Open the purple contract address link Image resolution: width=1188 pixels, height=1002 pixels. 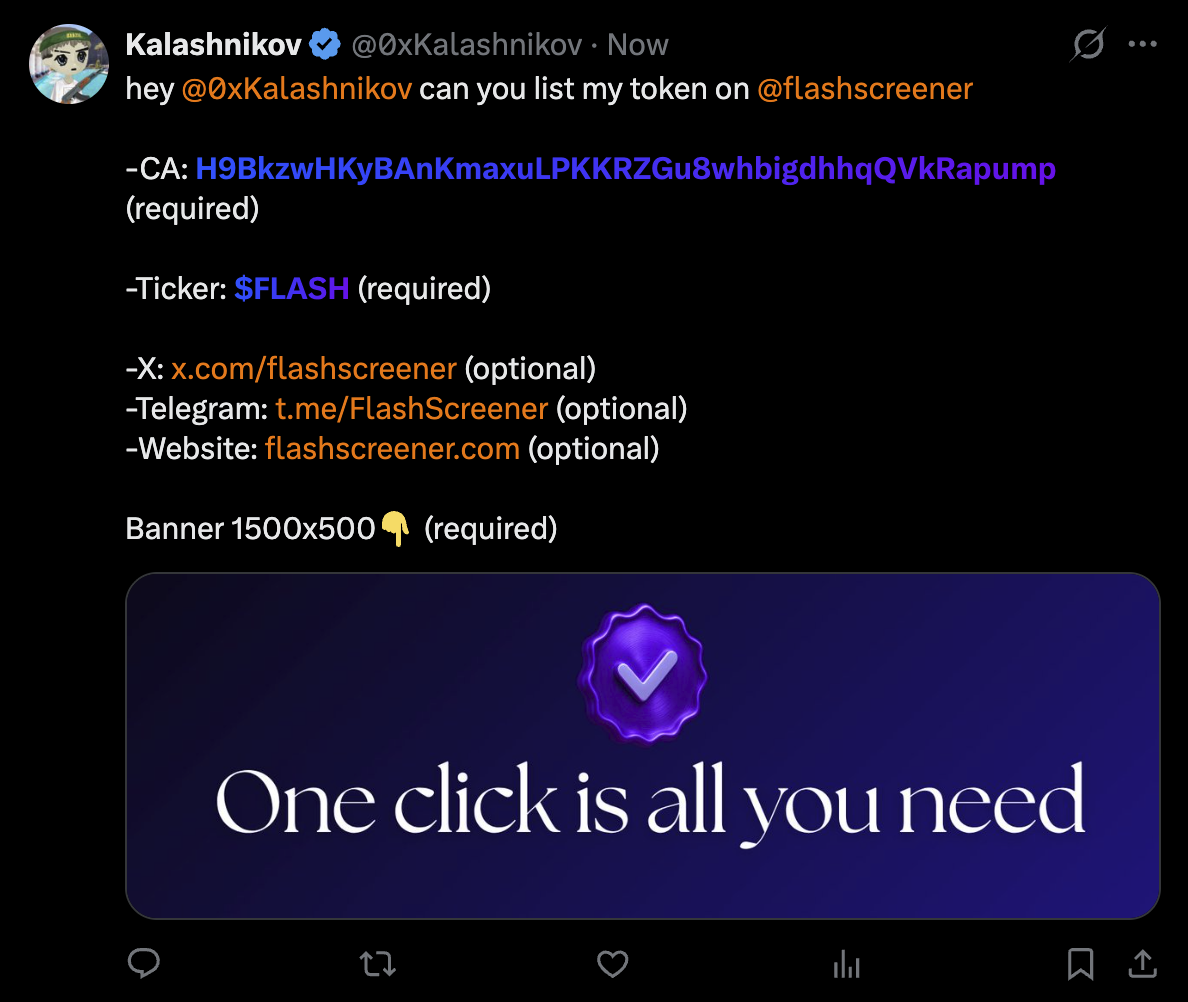[x=627, y=168]
